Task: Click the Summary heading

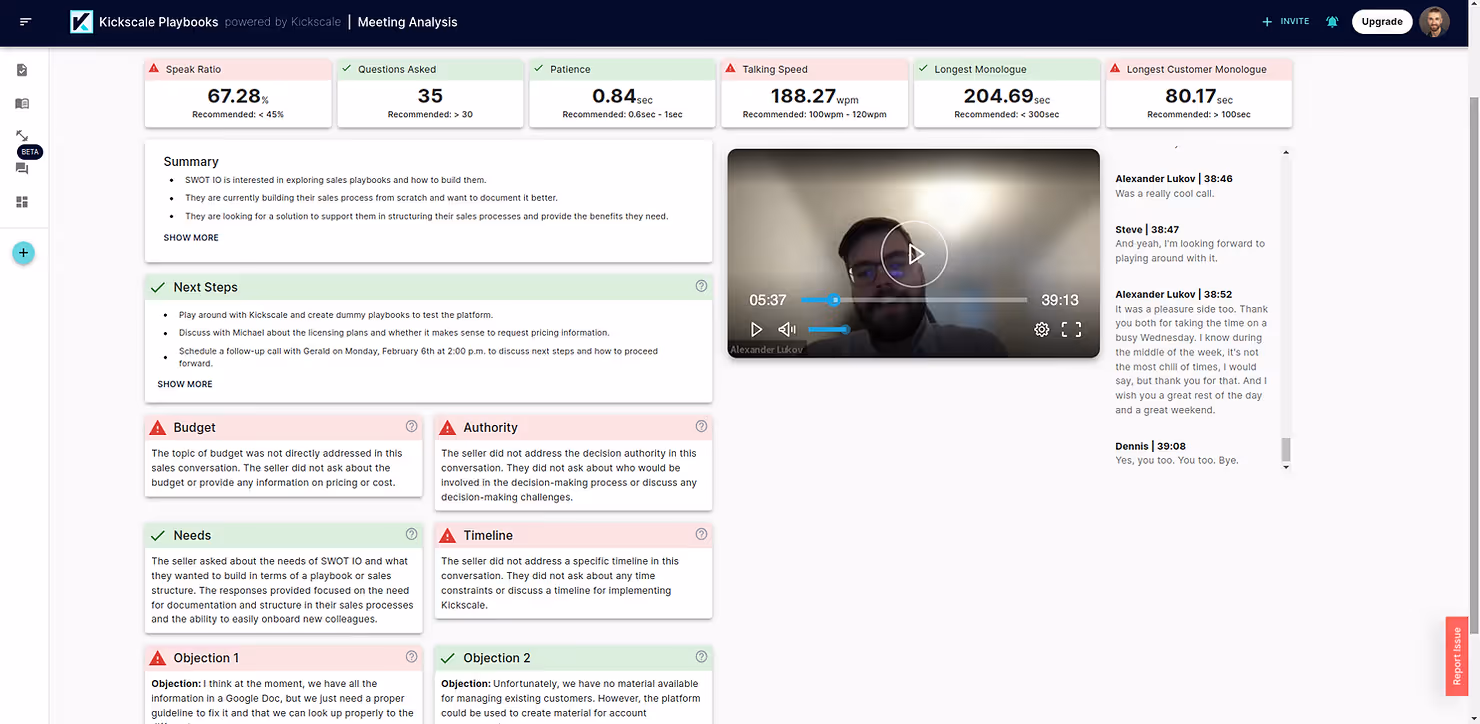Action: pyautogui.click(x=191, y=162)
